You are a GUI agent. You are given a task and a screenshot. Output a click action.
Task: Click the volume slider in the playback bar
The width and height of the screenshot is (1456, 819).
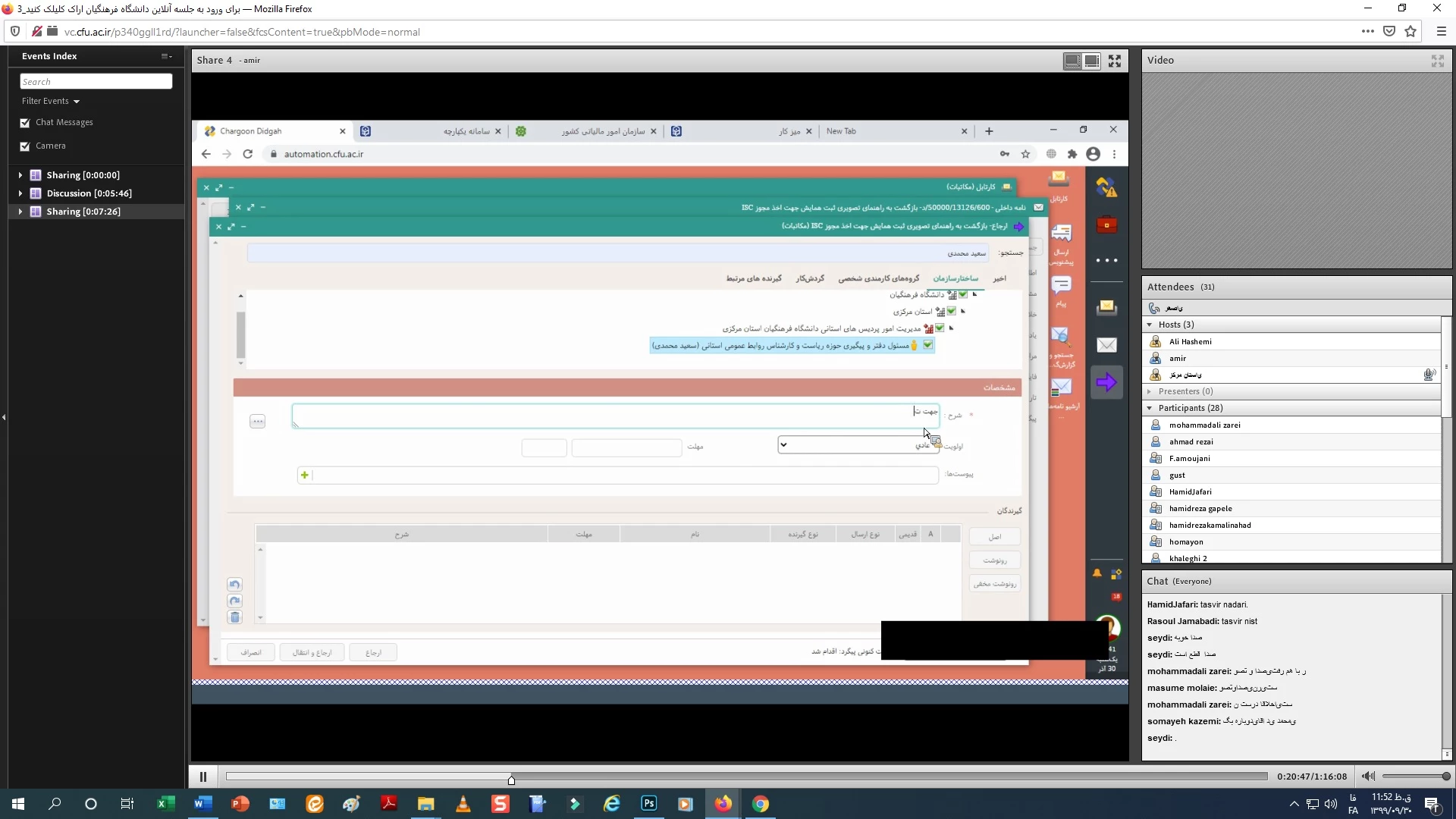[1414, 777]
